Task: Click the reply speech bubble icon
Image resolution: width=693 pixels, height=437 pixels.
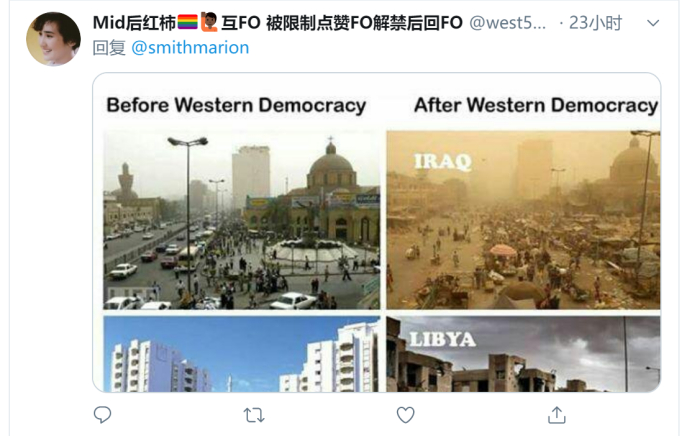Action: 103,414
